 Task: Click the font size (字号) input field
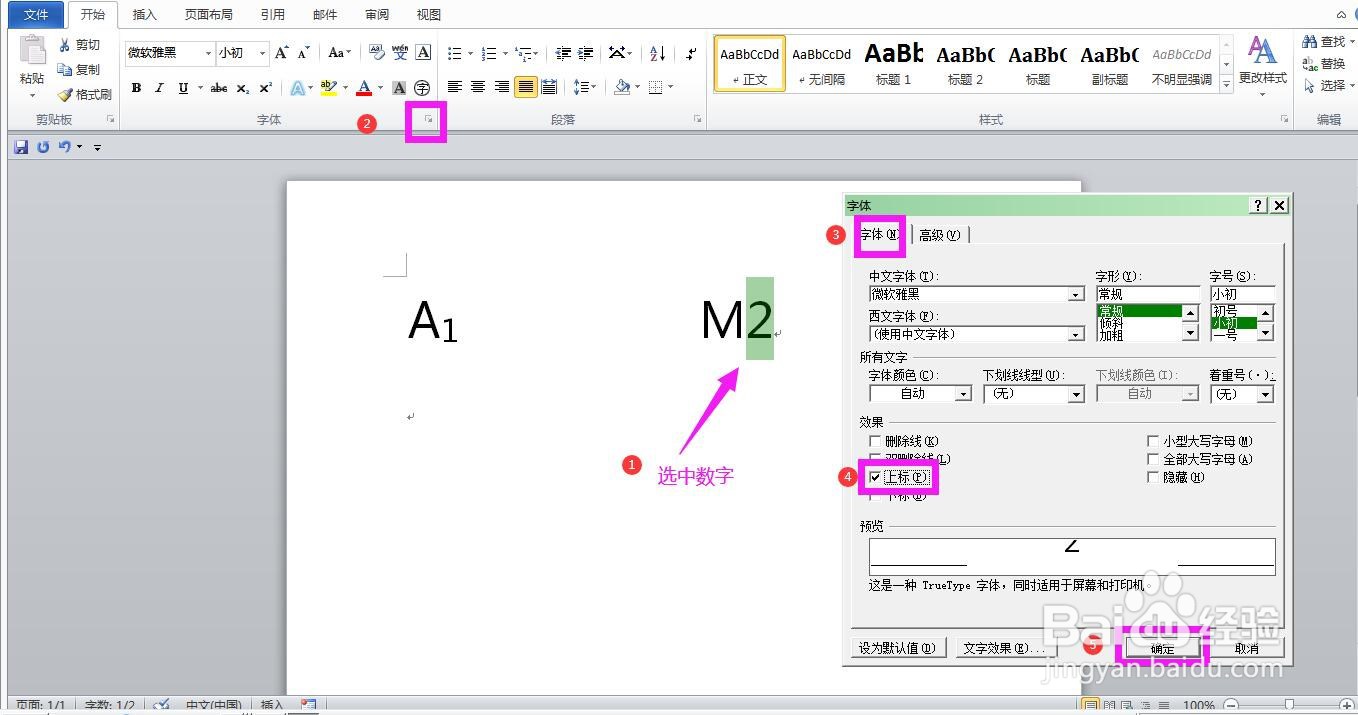(x=1242, y=294)
